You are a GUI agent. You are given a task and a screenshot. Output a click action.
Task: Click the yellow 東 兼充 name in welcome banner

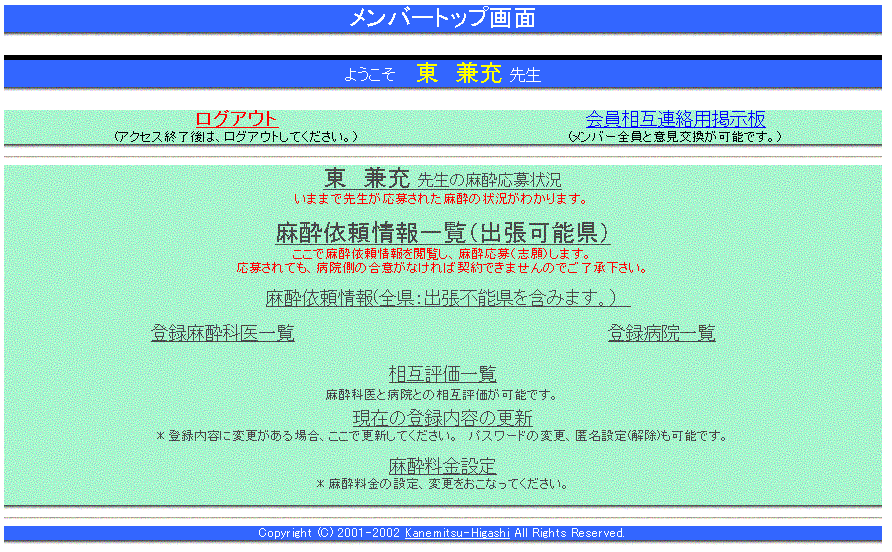(459, 74)
